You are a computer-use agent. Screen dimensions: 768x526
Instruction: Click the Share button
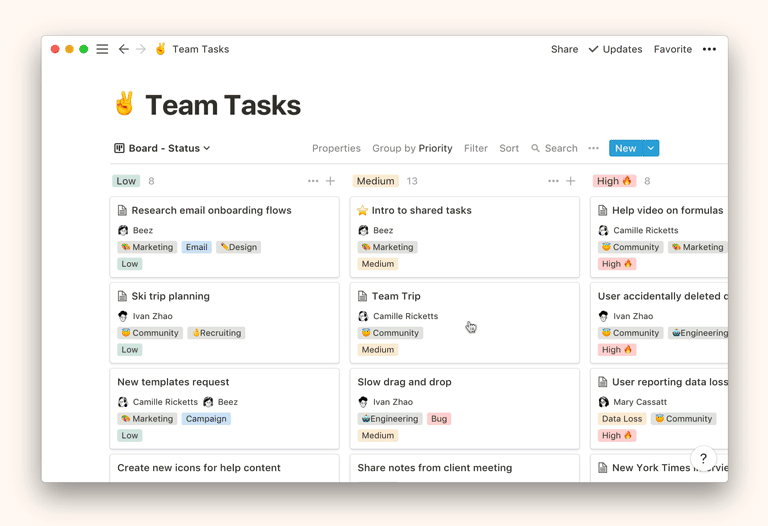point(564,49)
